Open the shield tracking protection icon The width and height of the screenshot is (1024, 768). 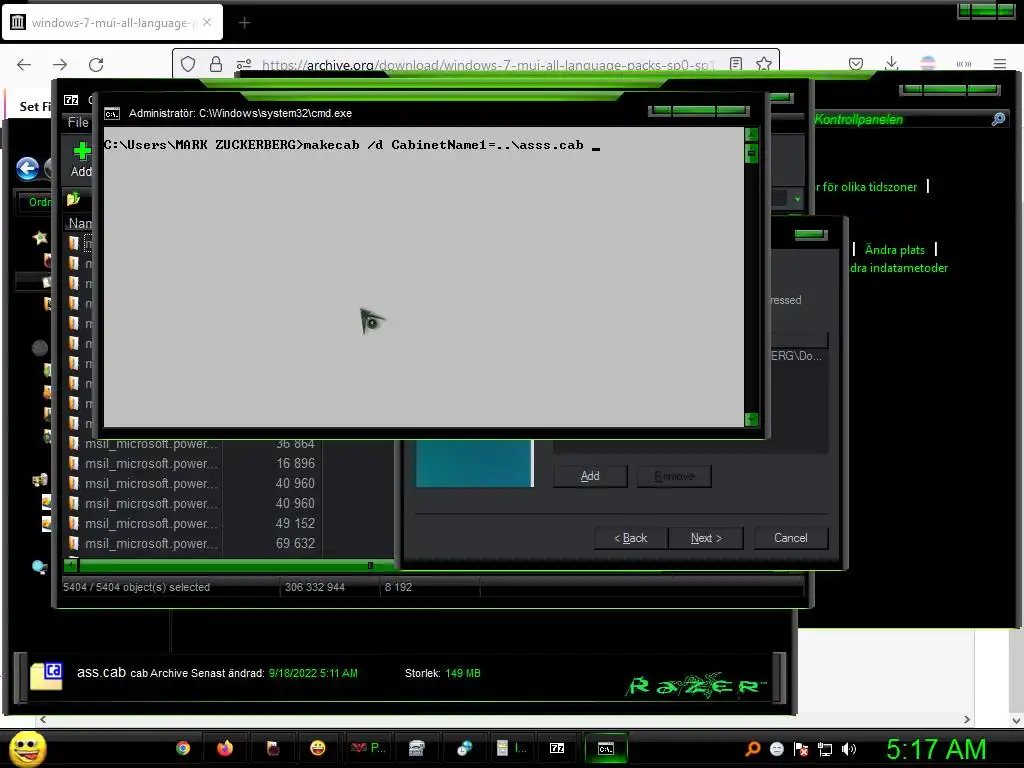[188, 64]
